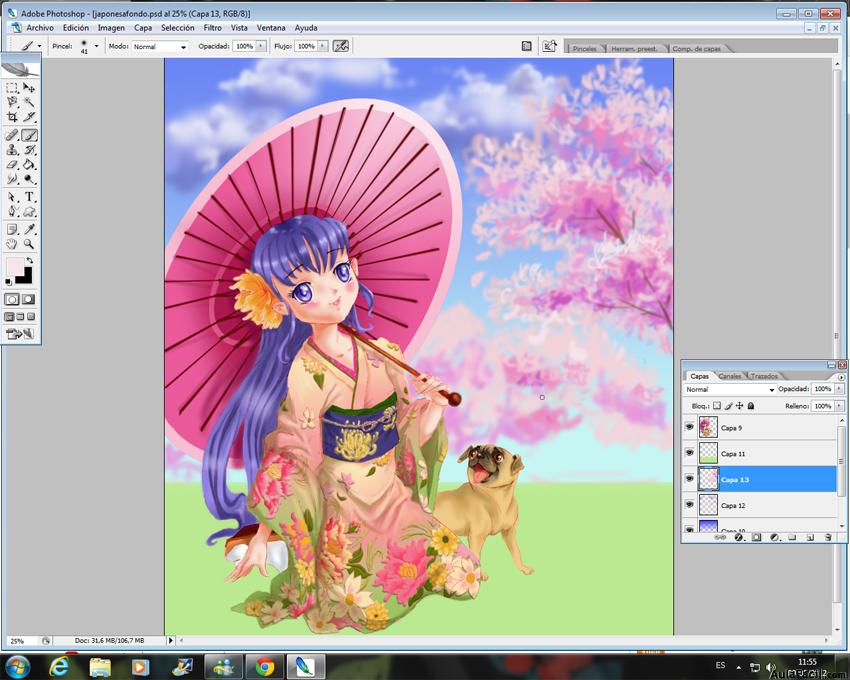This screenshot has width=850, height=680.
Task: Open the status bar info arrow
Action: 171,640
